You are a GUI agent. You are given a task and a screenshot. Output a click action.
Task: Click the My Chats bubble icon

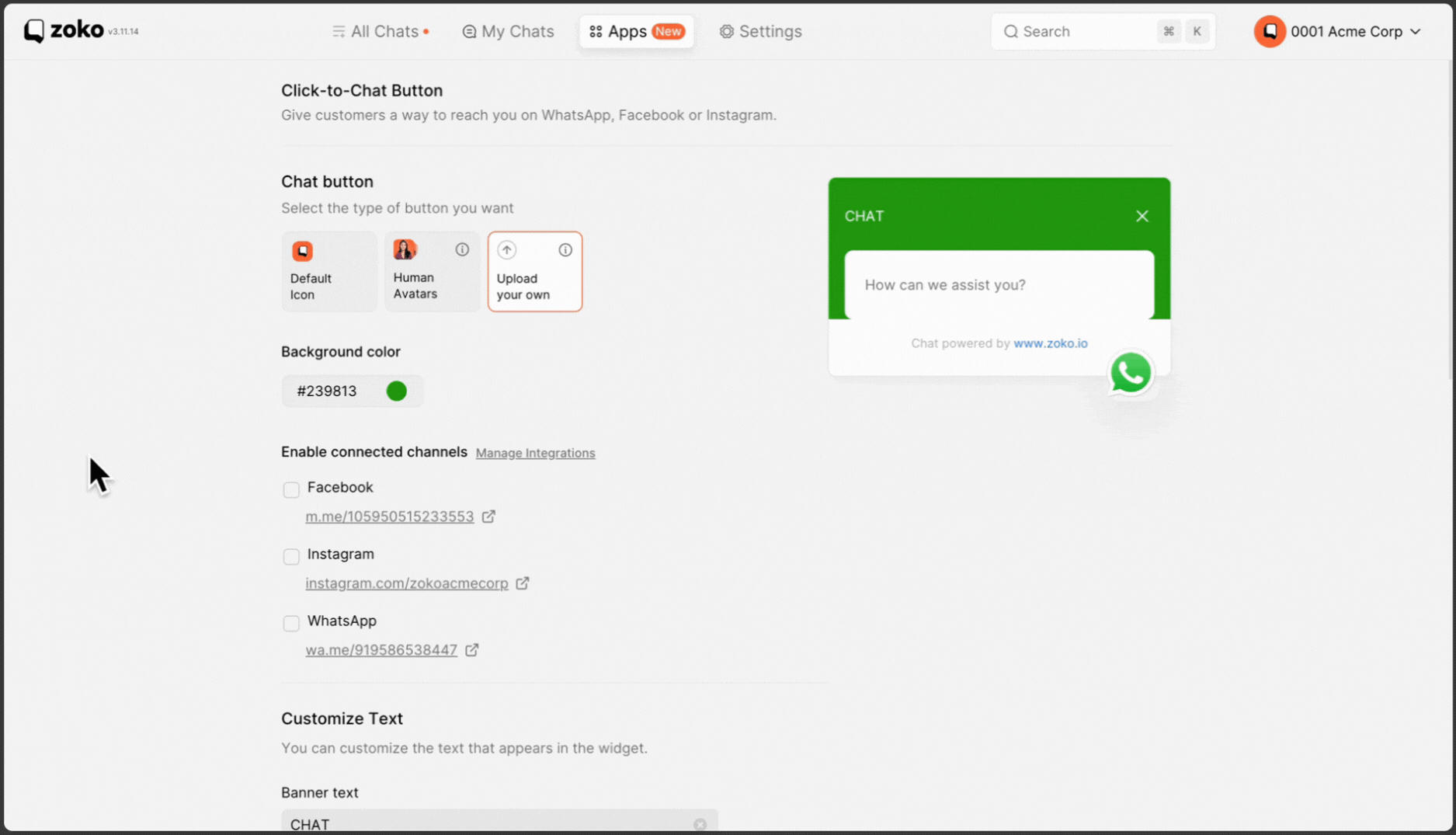(469, 31)
